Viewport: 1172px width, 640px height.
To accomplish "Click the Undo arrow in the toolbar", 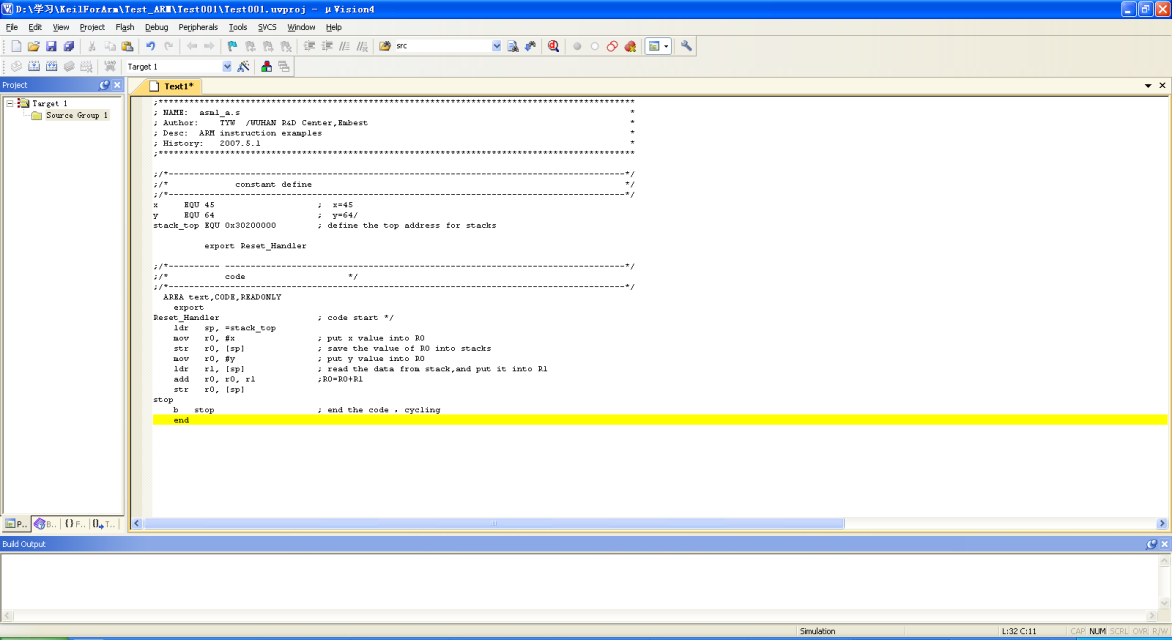I will (150, 46).
